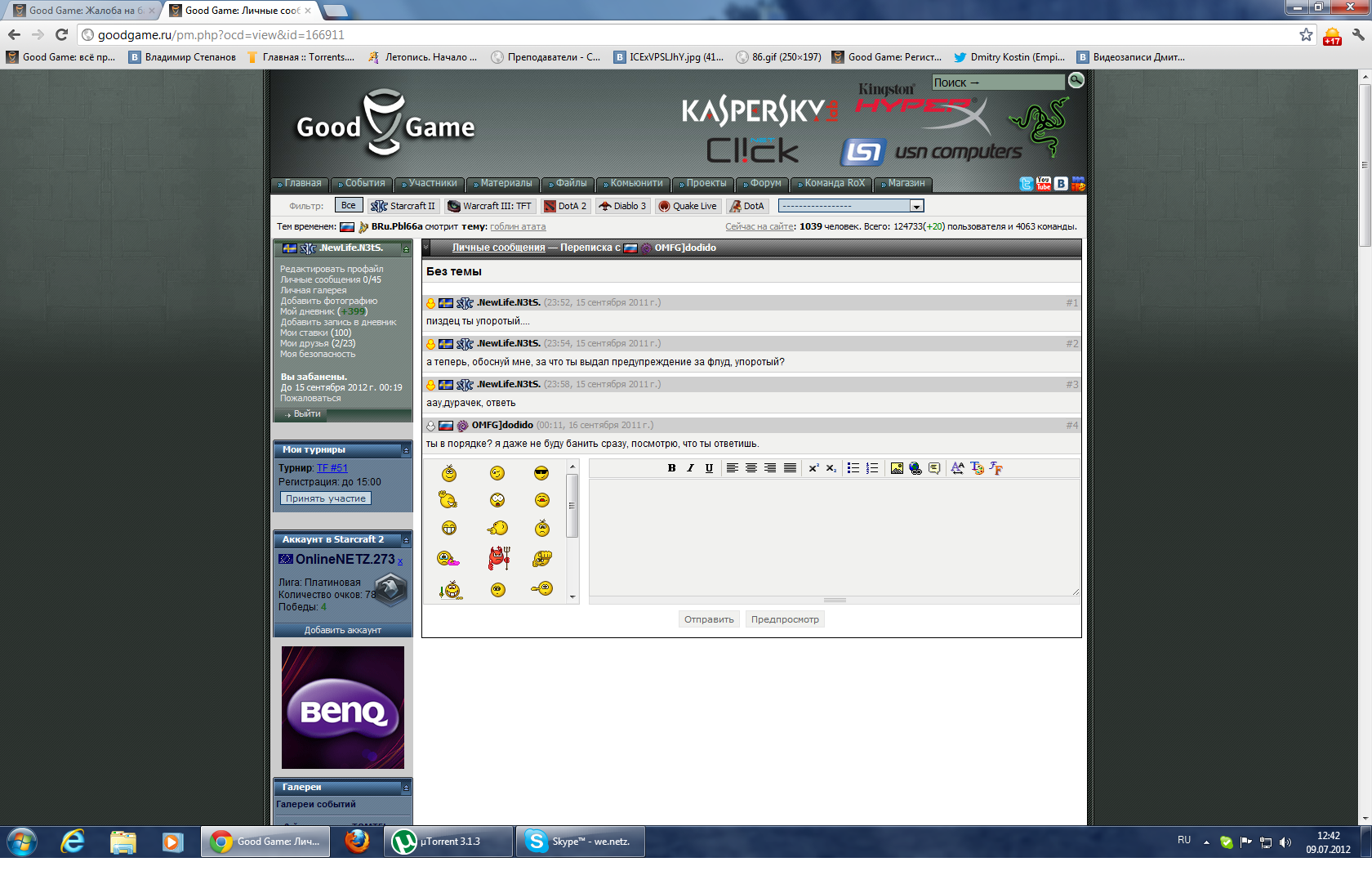Open the гоблин атата topic link
The image size is (1372, 871).
click(x=518, y=227)
